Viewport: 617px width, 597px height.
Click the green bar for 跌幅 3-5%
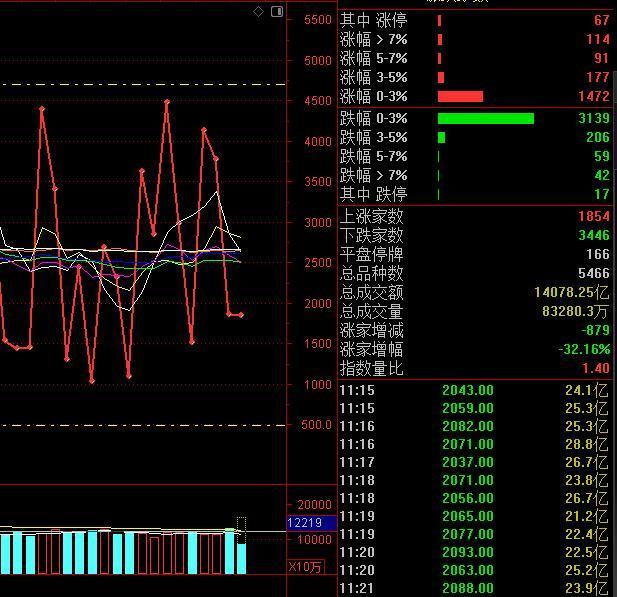click(442, 137)
